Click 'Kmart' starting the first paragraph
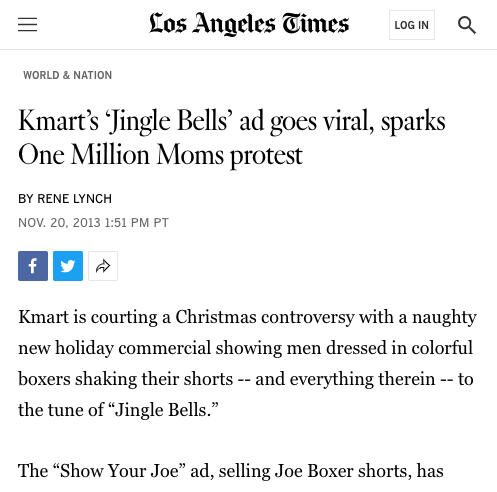 pyautogui.click(x=43, y=317)
